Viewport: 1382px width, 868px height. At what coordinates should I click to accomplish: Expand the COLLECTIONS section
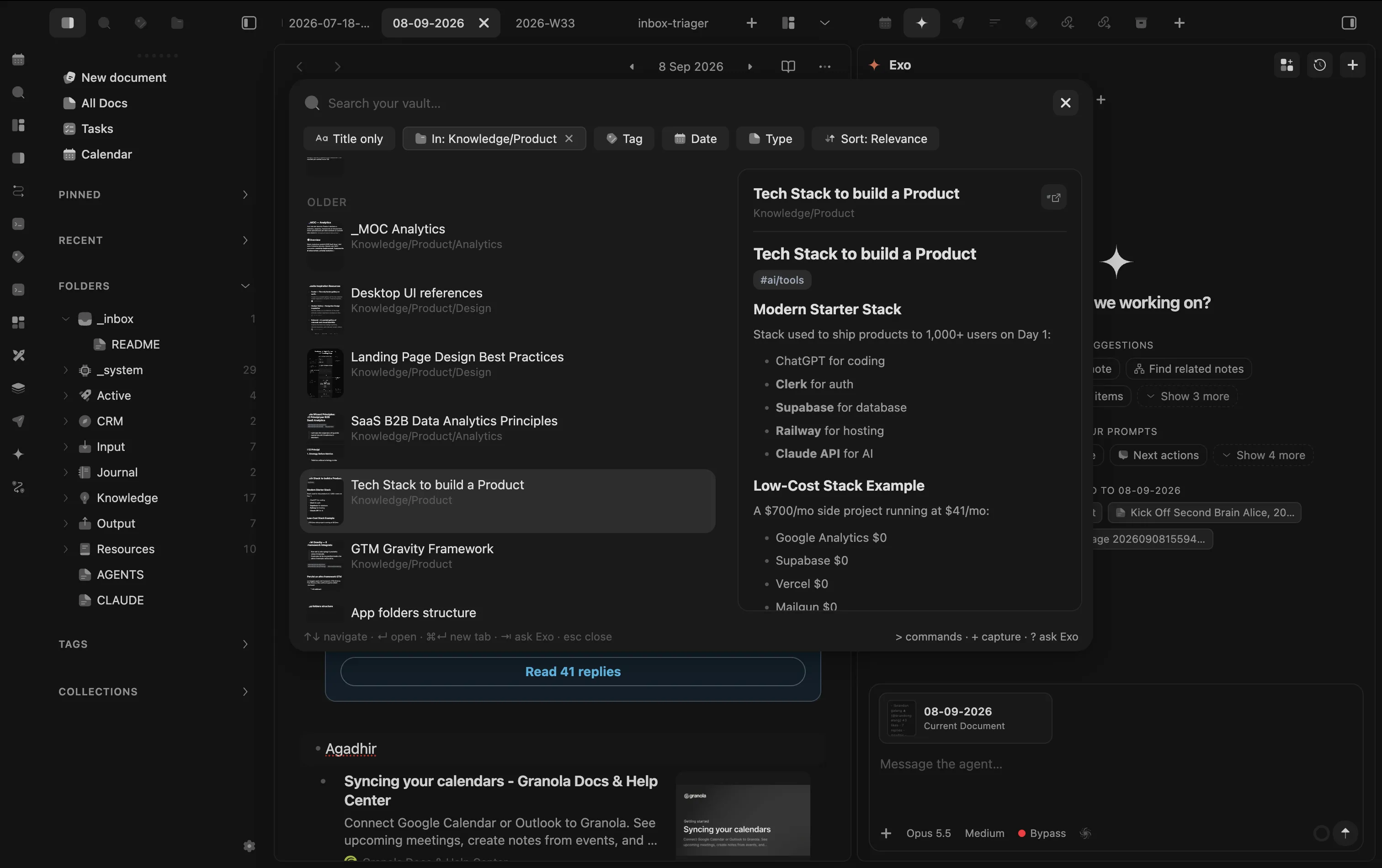pos(245,692)
